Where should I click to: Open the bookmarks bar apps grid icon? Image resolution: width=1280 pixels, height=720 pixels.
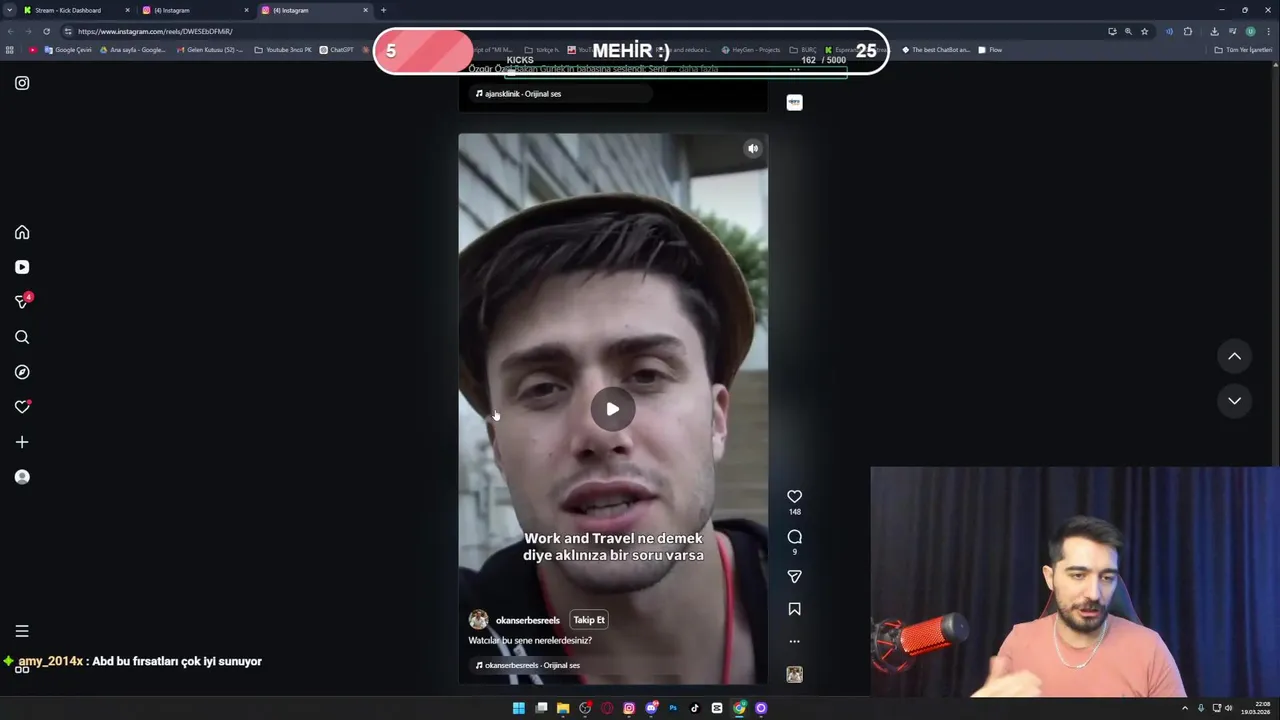tap(10, 50)
